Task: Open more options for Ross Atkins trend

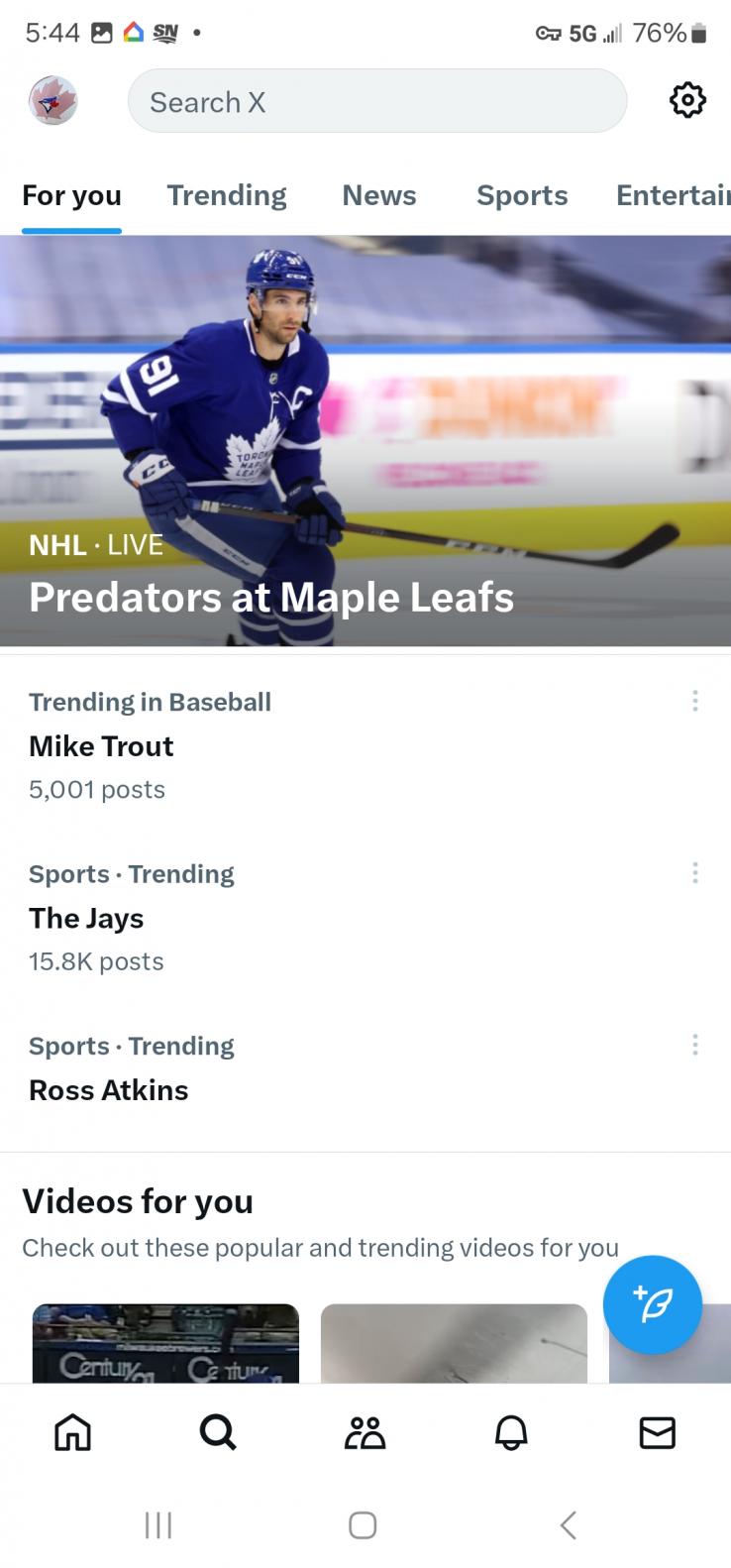Action: pyautogui.click(x=695, y=1044)
